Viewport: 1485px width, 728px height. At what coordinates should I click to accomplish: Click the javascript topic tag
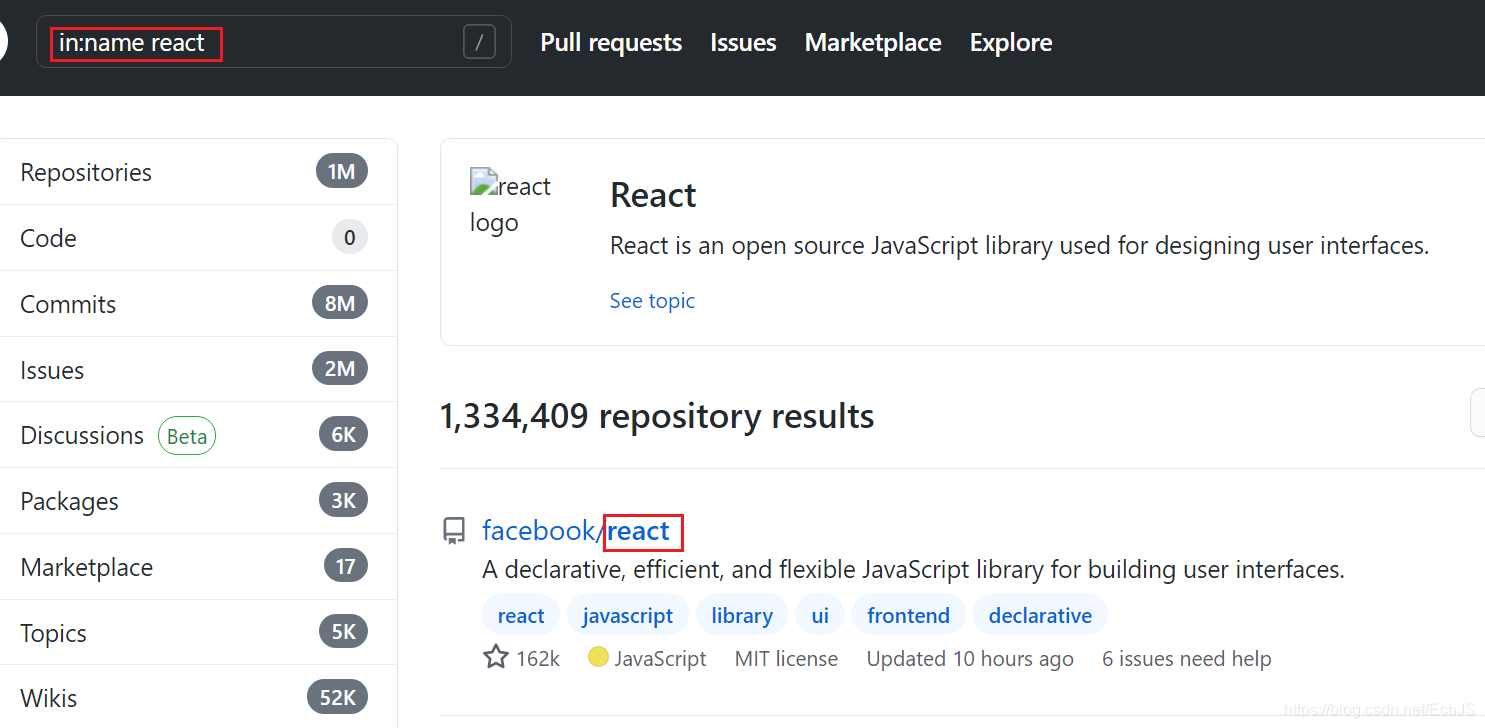coord(628,615)
